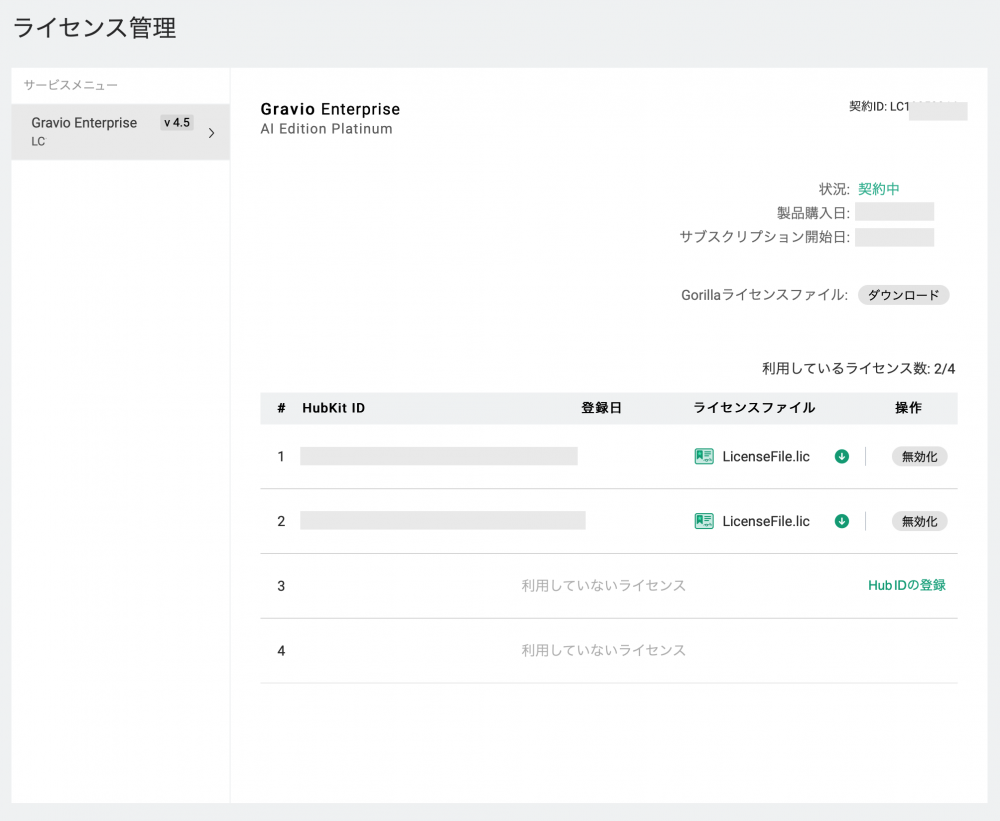Select the redacted HubKit ID in row 2
1000x821 pixels.
(442, 521)
